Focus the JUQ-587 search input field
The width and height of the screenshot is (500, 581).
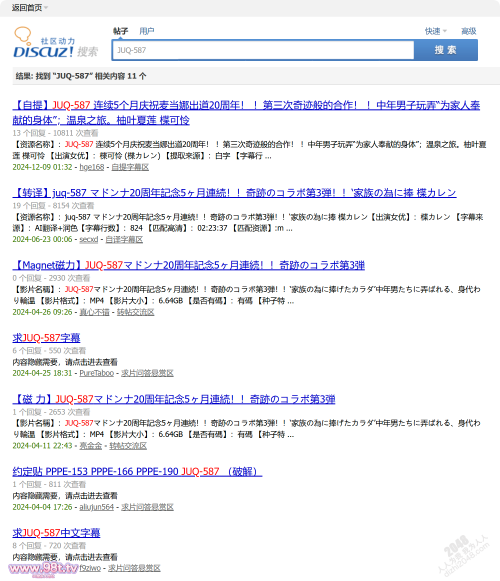click(x=263, y=50)
